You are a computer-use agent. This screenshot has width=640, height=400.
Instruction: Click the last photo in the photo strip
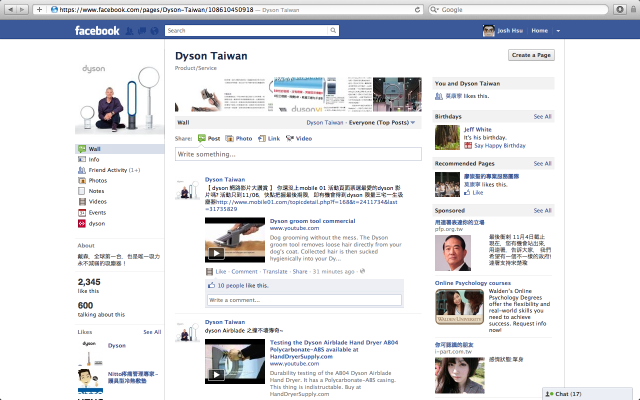point(397,94)
